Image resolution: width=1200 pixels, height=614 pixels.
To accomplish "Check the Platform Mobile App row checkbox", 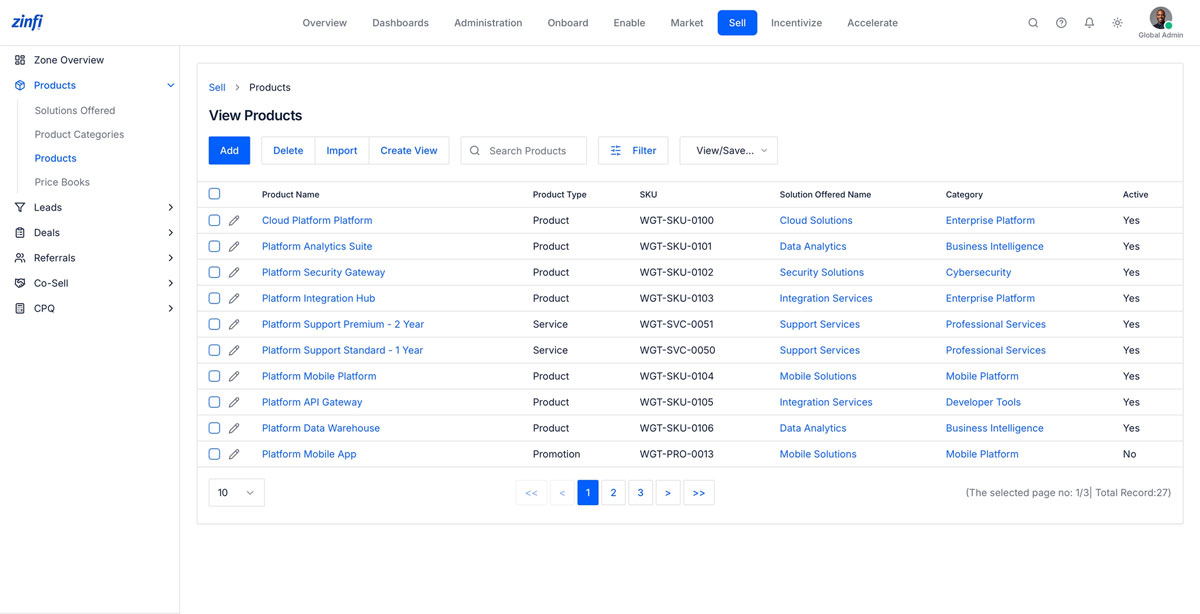I will click(x=214, y=454).
